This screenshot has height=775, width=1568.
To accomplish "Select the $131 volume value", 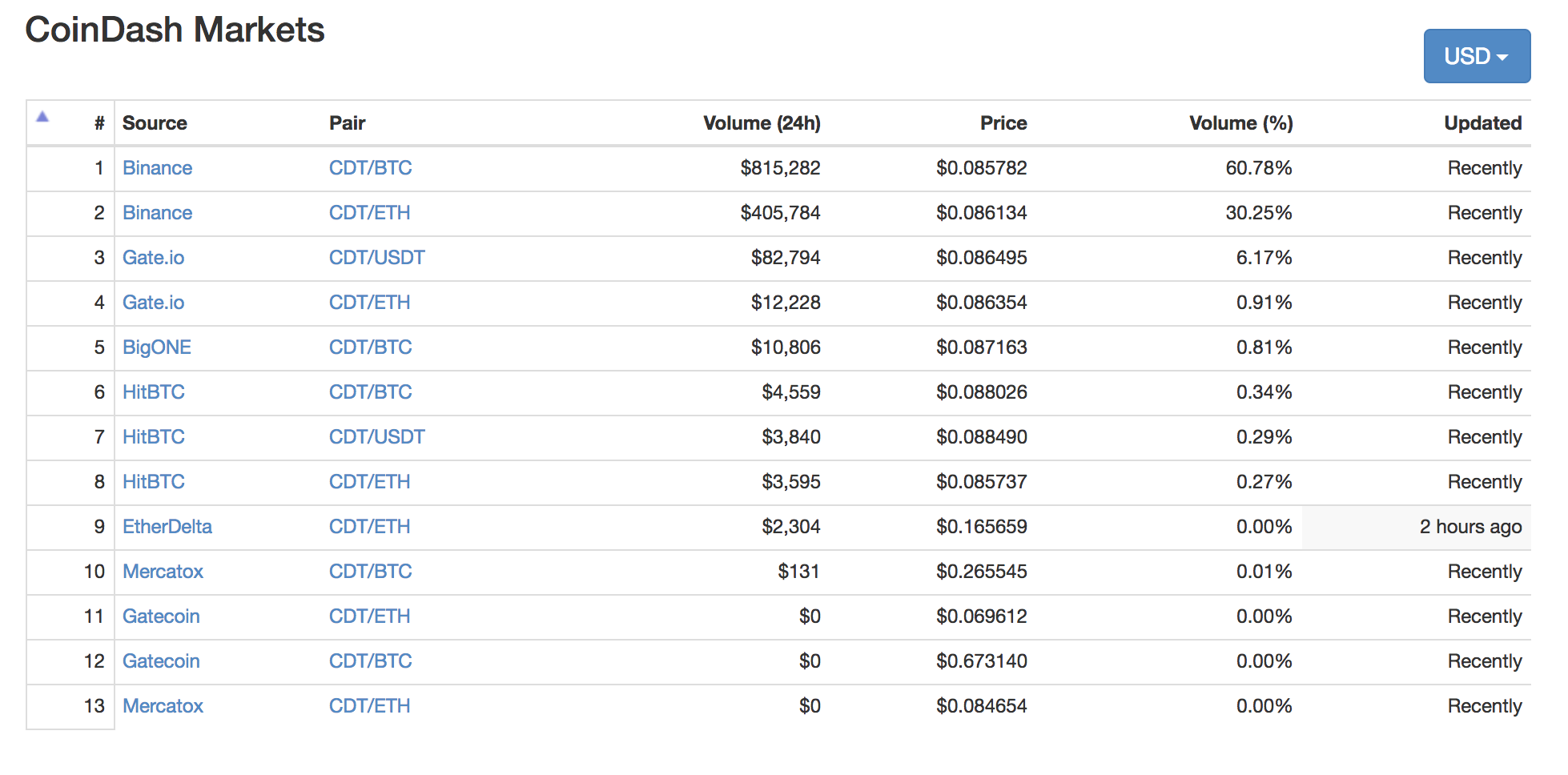I will [799, 572].
